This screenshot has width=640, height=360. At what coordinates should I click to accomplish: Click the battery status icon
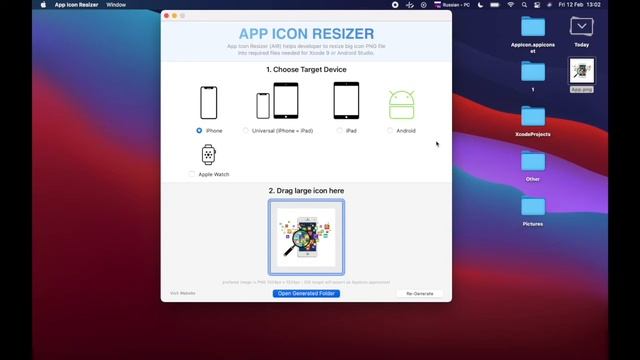(495, 5)
